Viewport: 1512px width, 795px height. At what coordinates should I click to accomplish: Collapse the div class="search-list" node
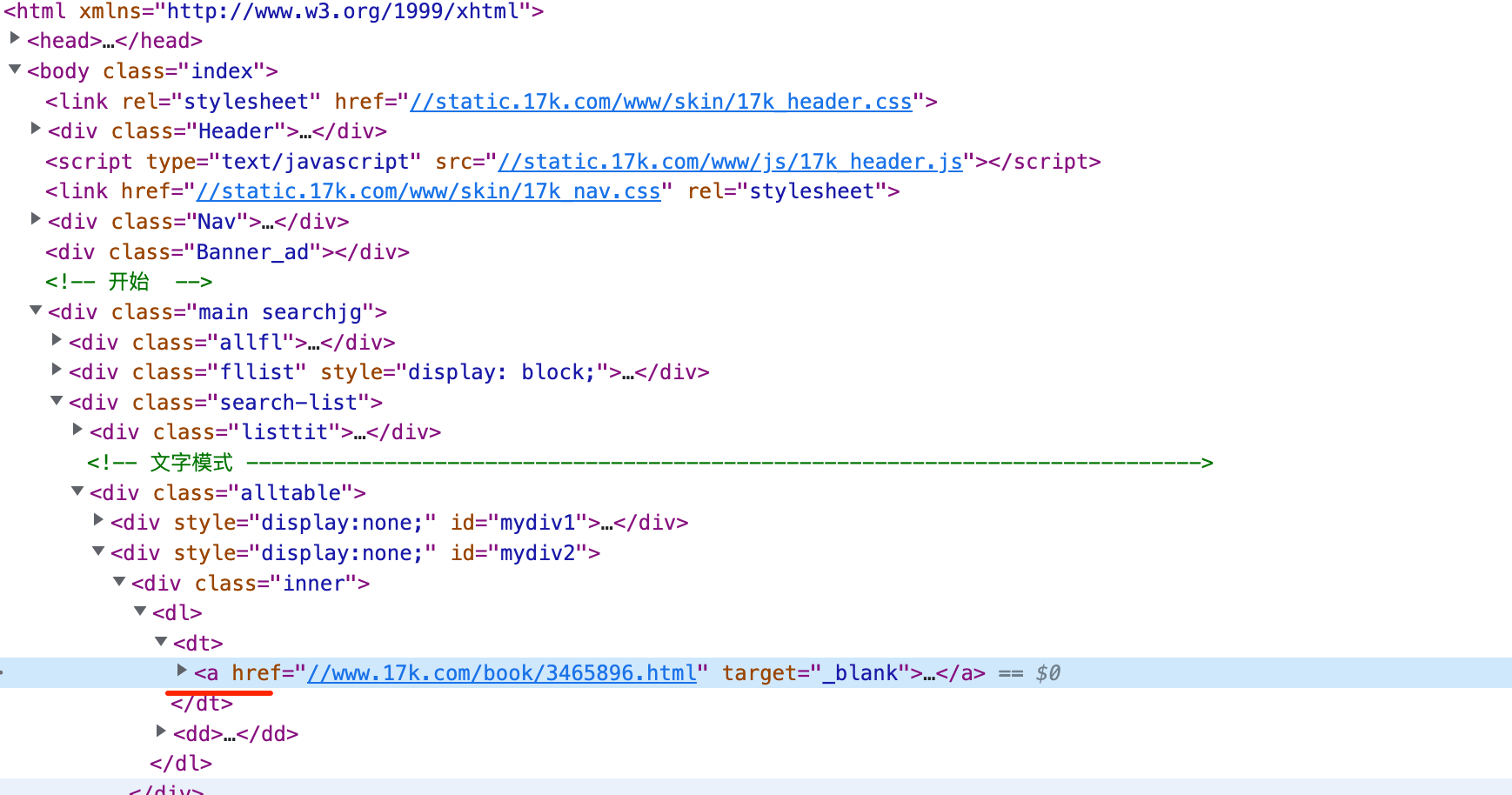coord(57,400)
